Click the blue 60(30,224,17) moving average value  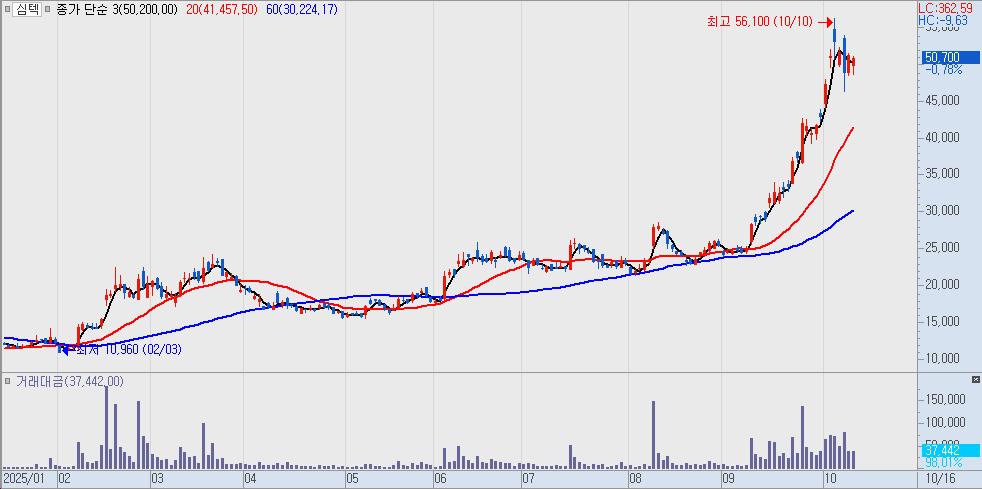point(301,11)
